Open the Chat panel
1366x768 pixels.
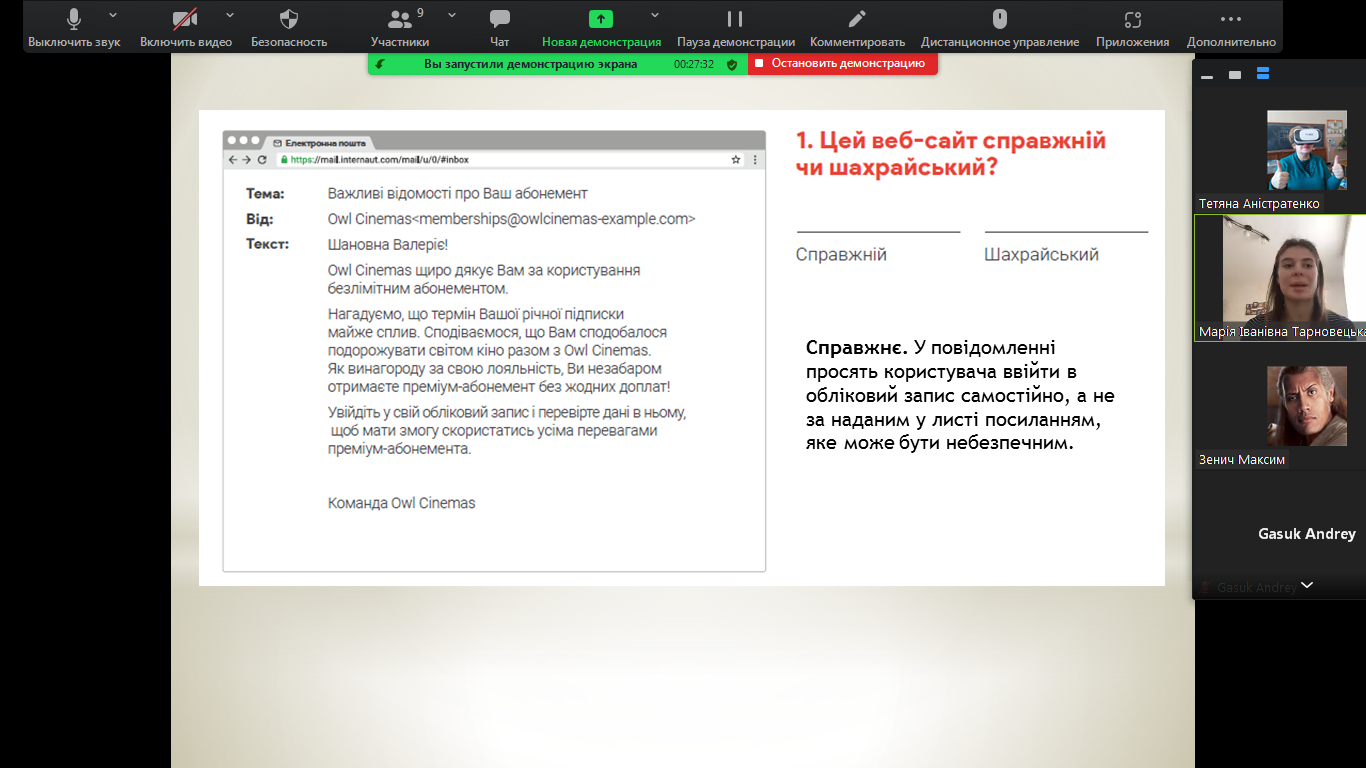pos(500,19)
